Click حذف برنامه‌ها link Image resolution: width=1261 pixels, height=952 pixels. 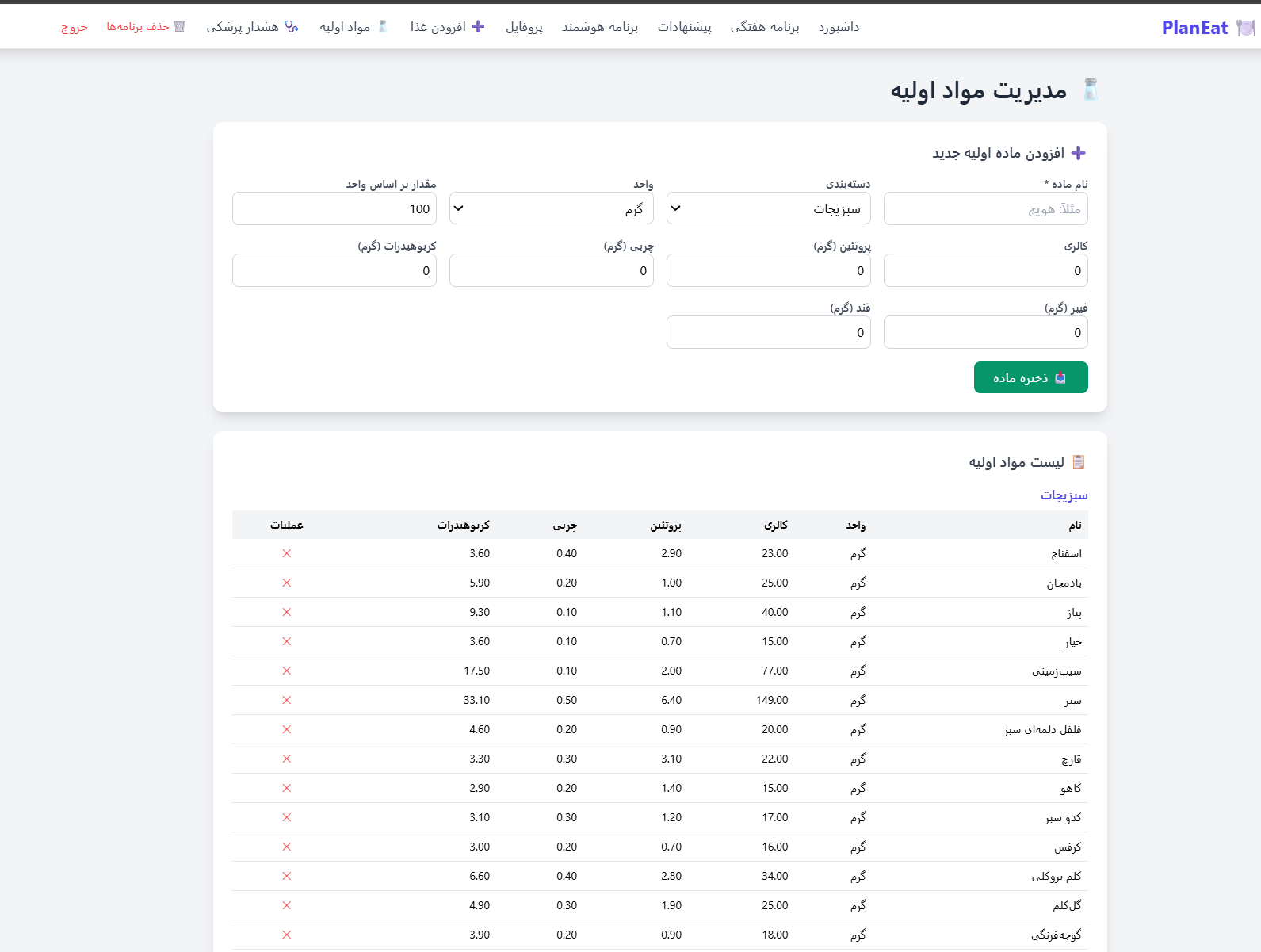[146, 27]
